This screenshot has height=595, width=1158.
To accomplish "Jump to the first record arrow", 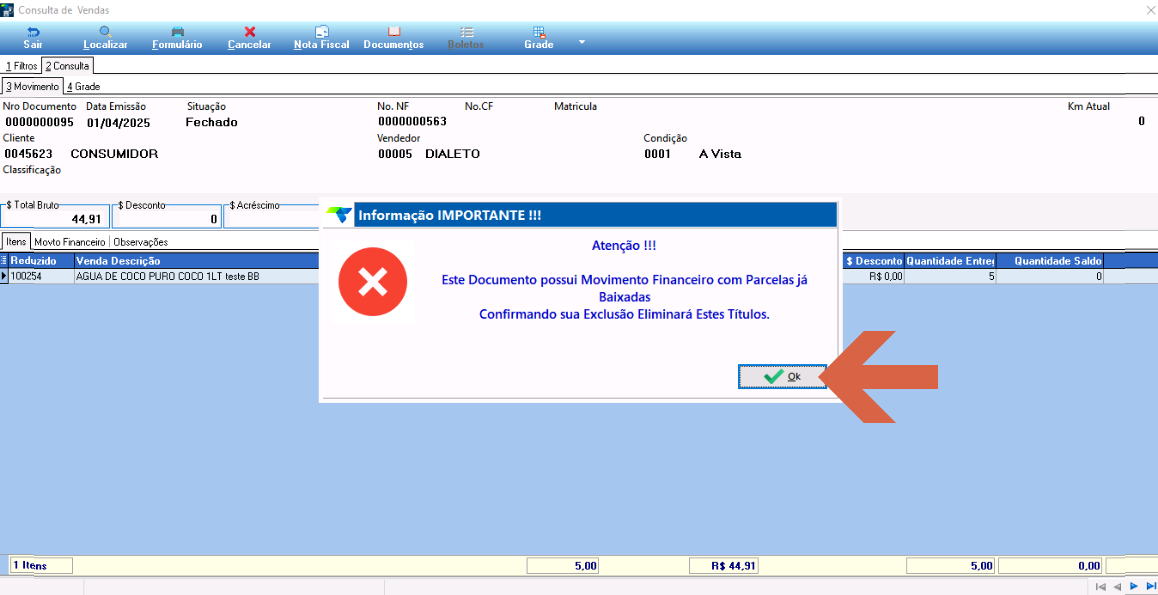I will [x=1100, y=586].
